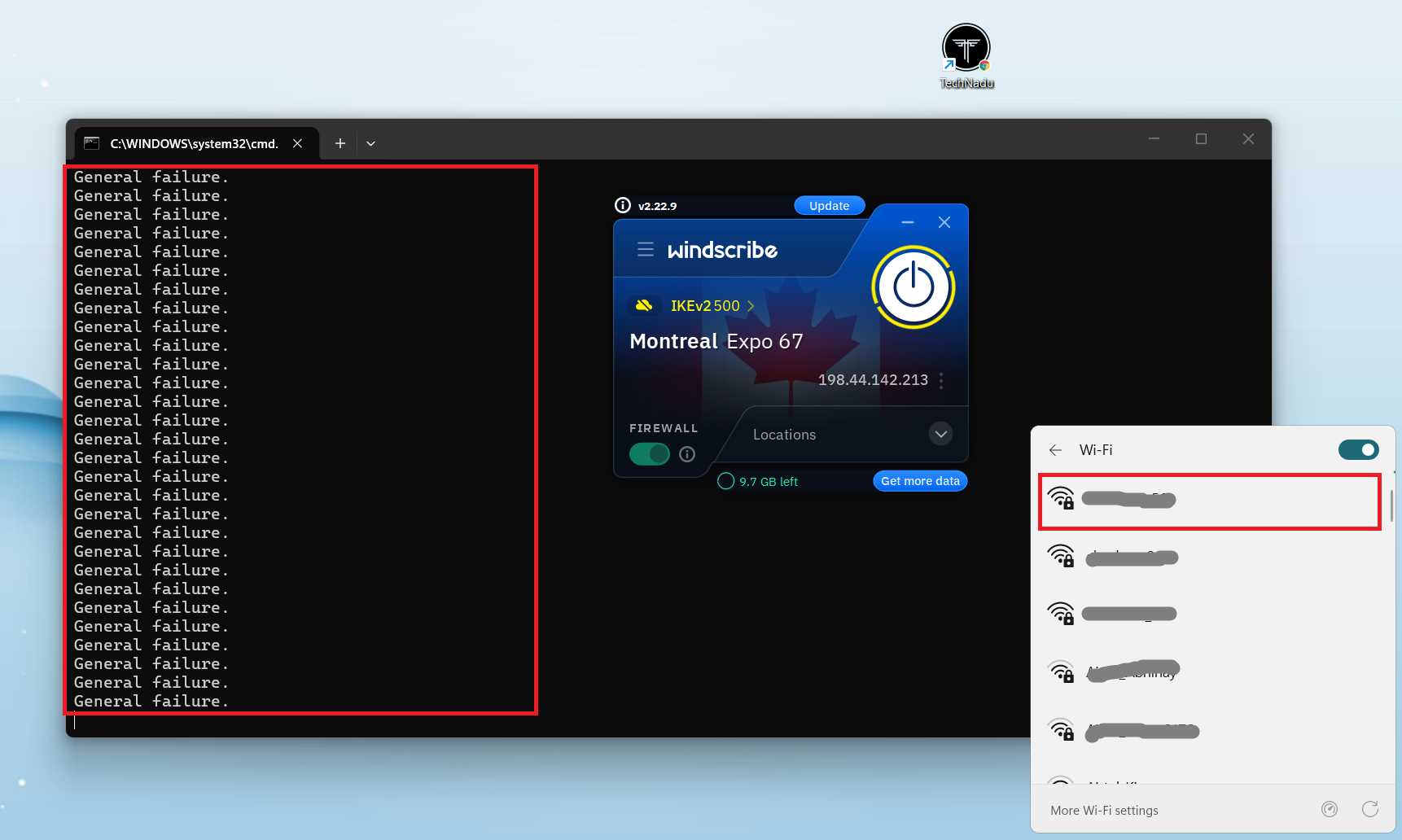Refresh the Wi-Fi network list
This screenshot has width=1402, height=840.
(x=1370, y=809)
